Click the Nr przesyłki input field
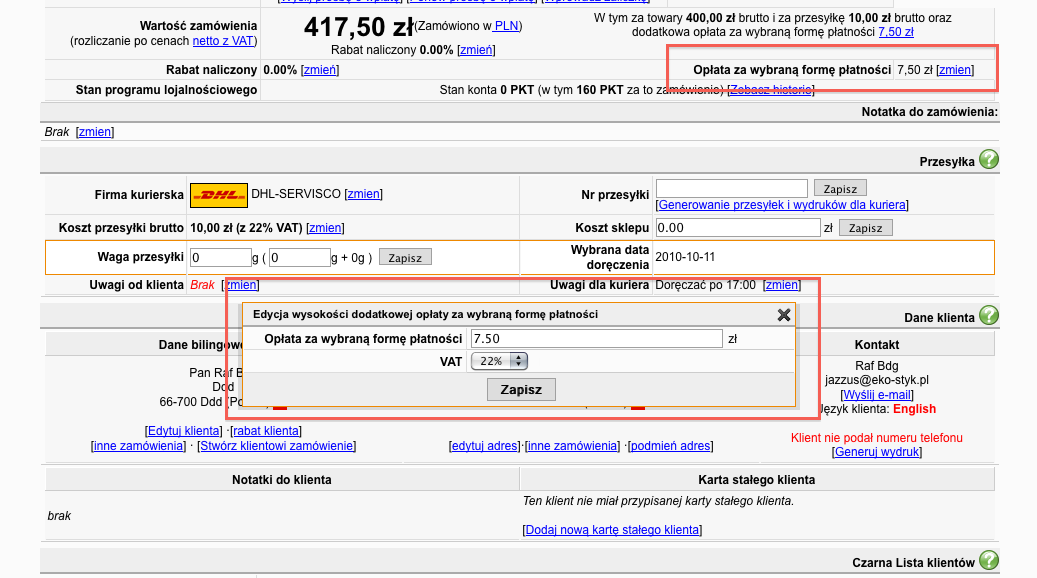Viewport: 1037px width, 578px height. 731,188
